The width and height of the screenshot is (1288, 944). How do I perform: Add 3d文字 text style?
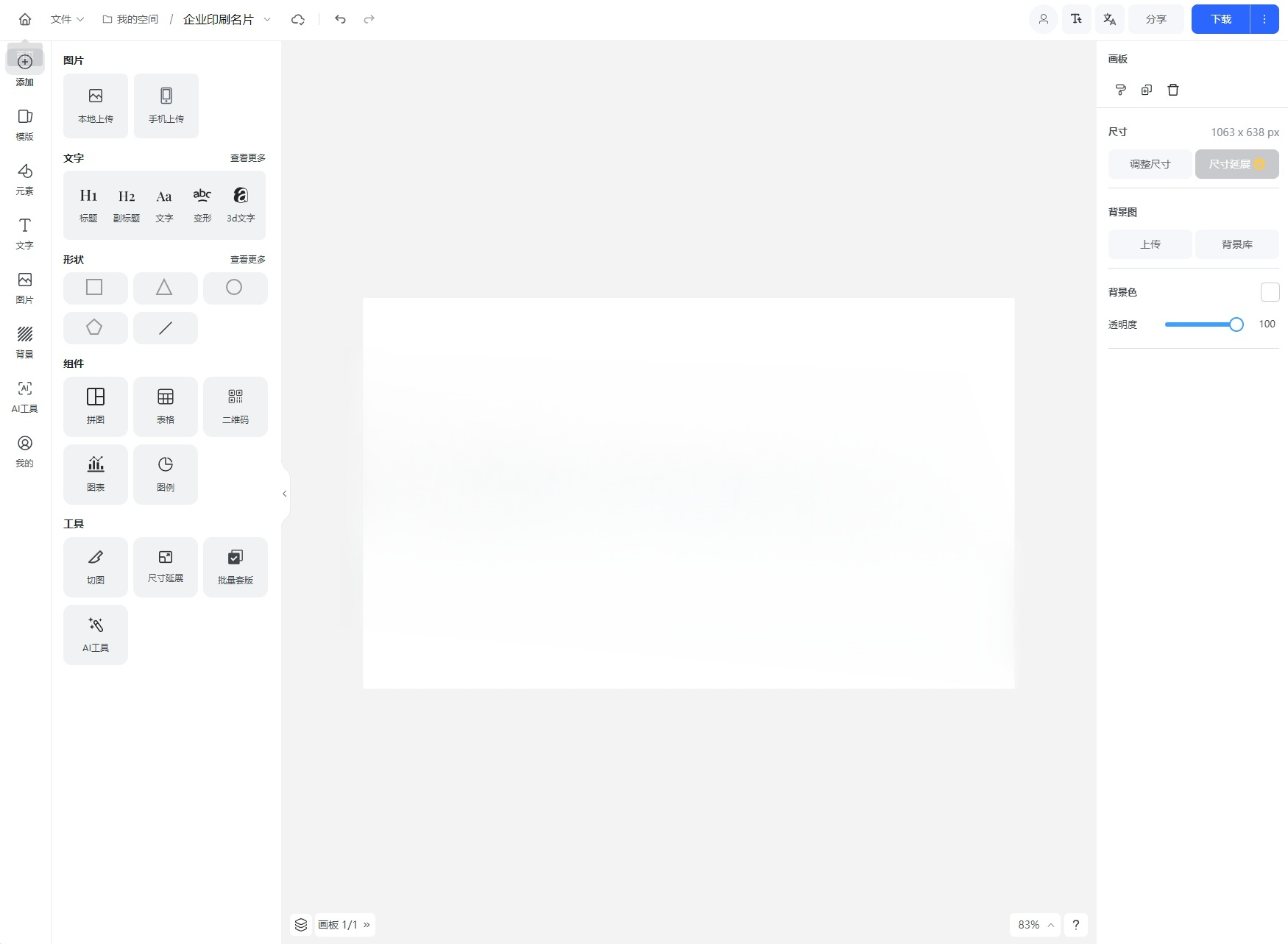(x=240, y=205)
